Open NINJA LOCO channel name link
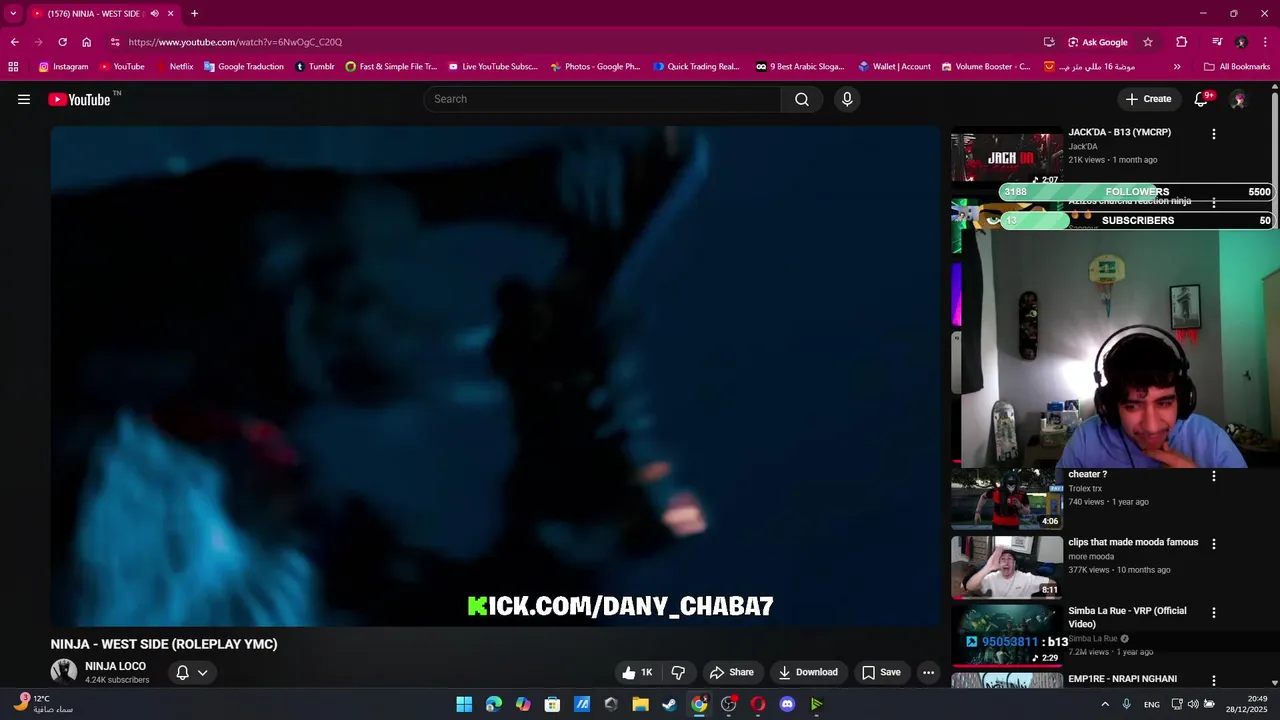Screen dimensions: 1280x720 tap(115, 666)
